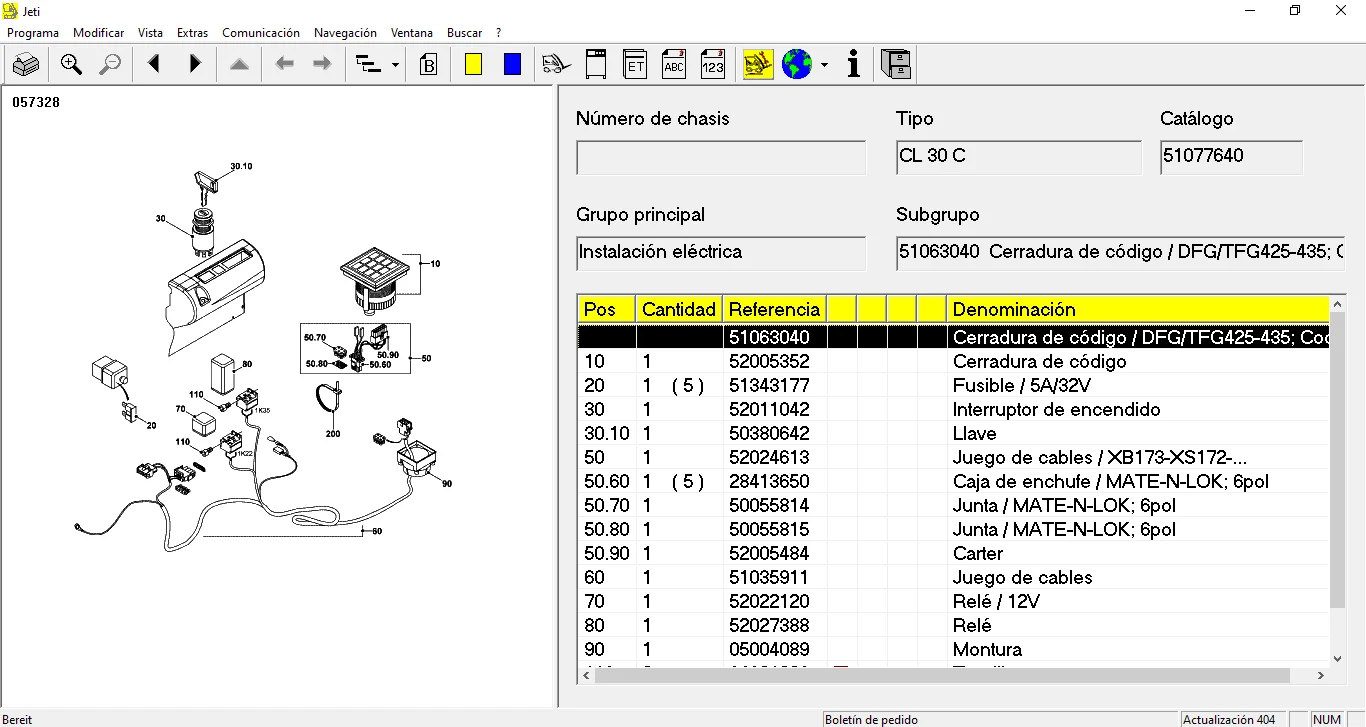Select the Caja de enchufe row
Viewport: 1366px width, 727px height.
pos(954,481)
